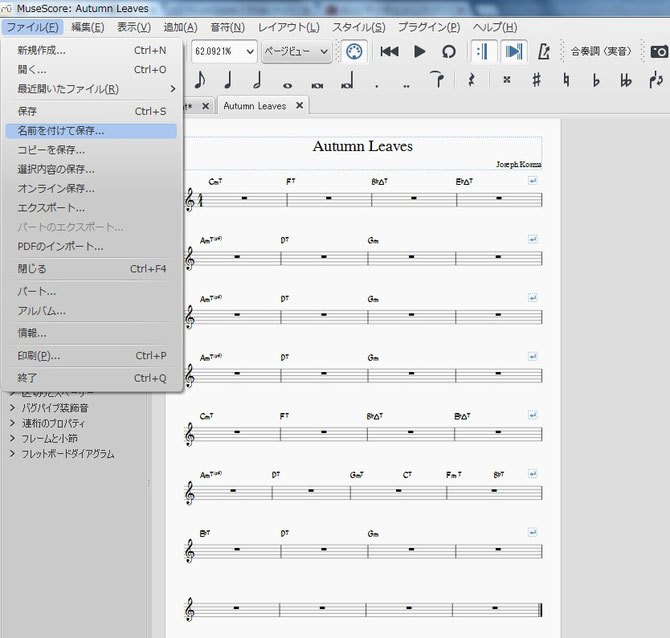Toggle the metronome icon

543,52
